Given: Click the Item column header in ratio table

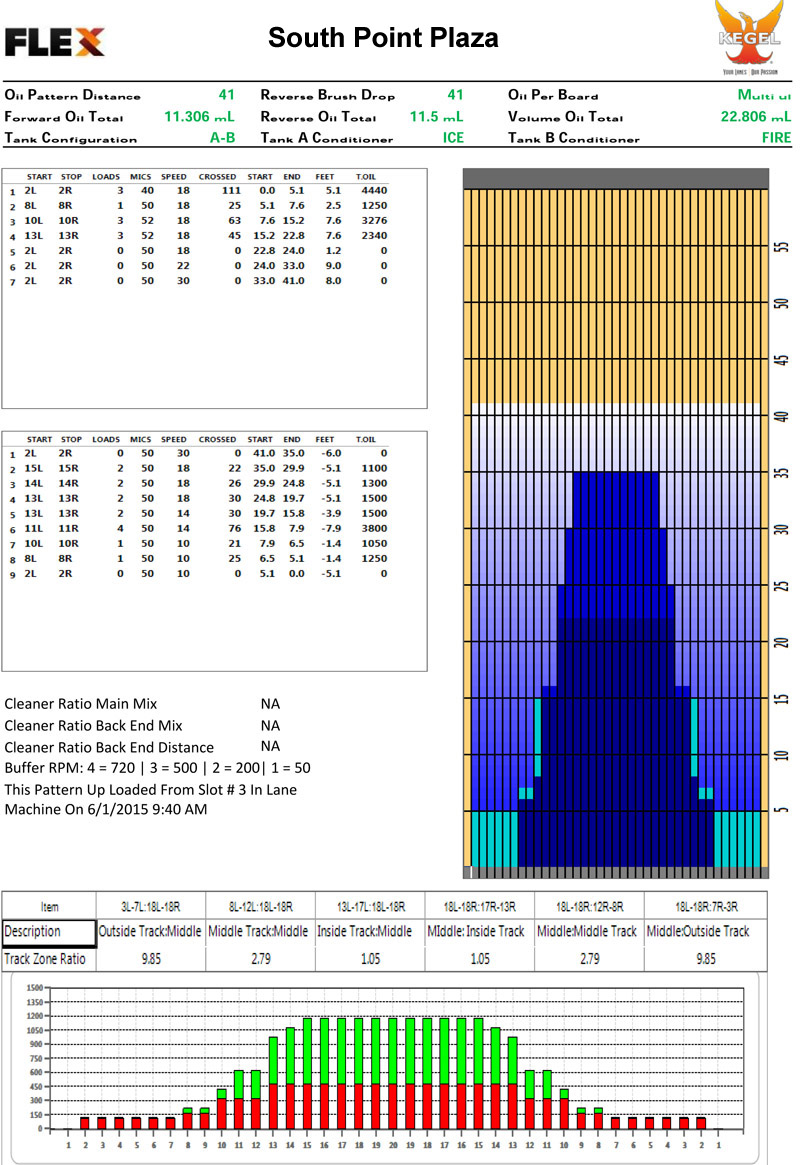Looking at the screenshot, I should pos(48,907).
